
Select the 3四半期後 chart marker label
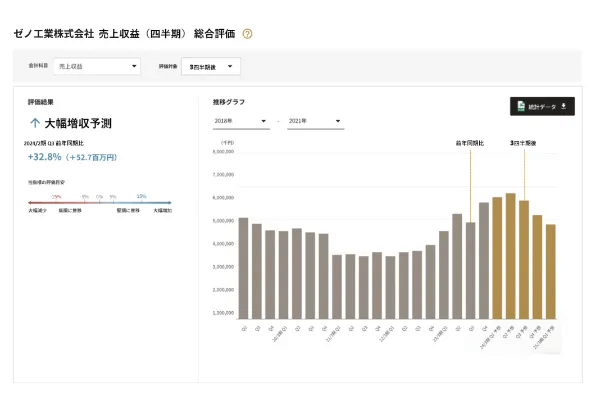tap(523, 144)
